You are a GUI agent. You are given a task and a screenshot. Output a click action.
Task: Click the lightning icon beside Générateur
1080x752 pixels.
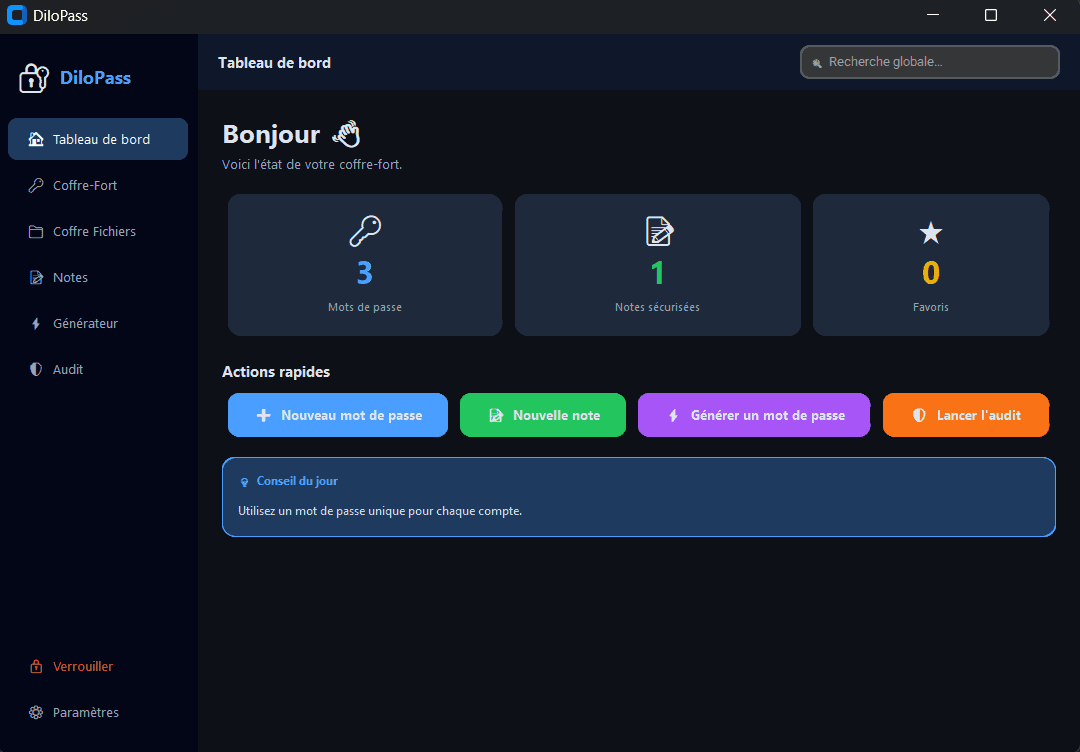(x=36, y=324)
